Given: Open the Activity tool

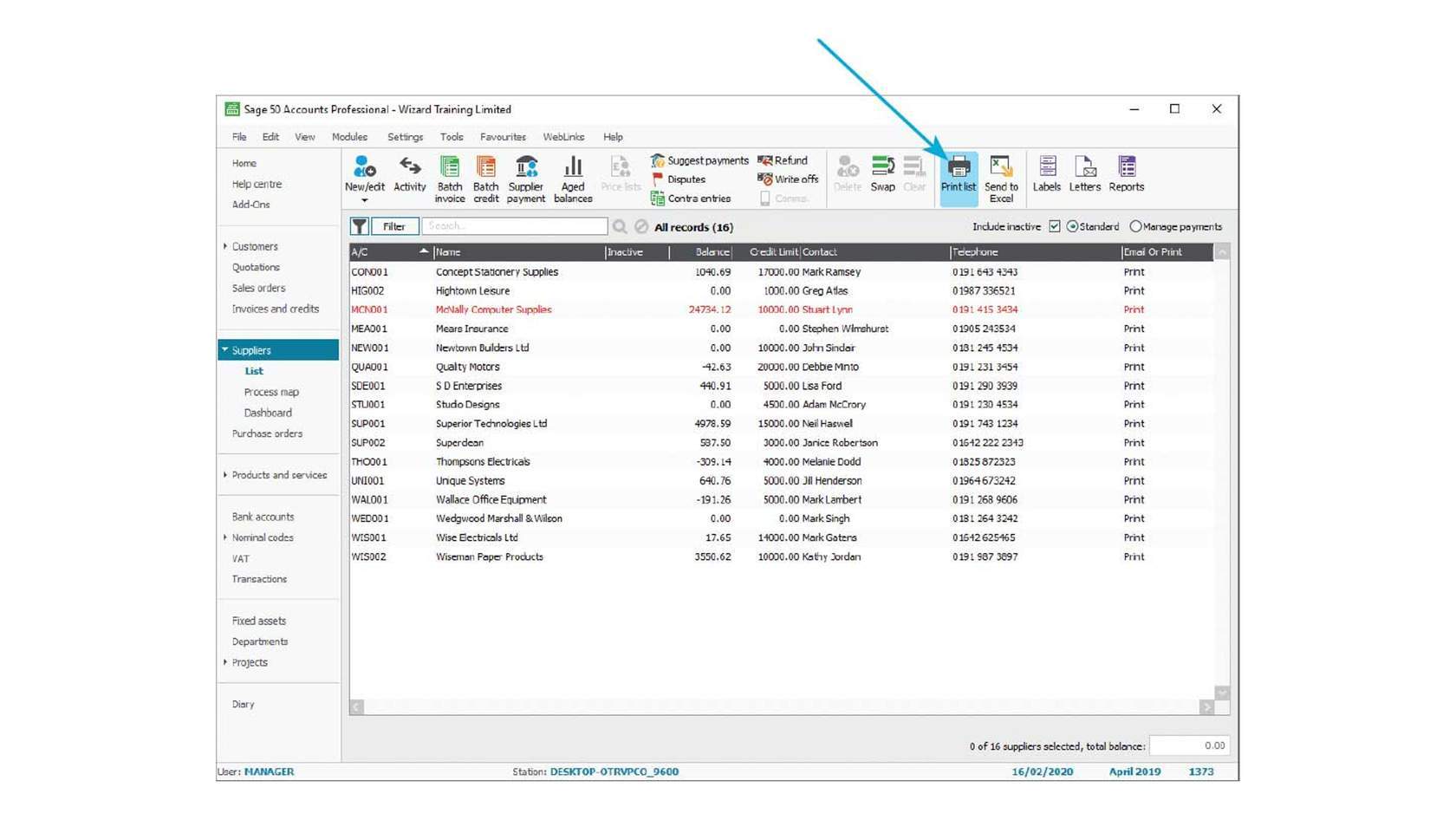Looking at the screenshot, I should [x=410, y=174].
